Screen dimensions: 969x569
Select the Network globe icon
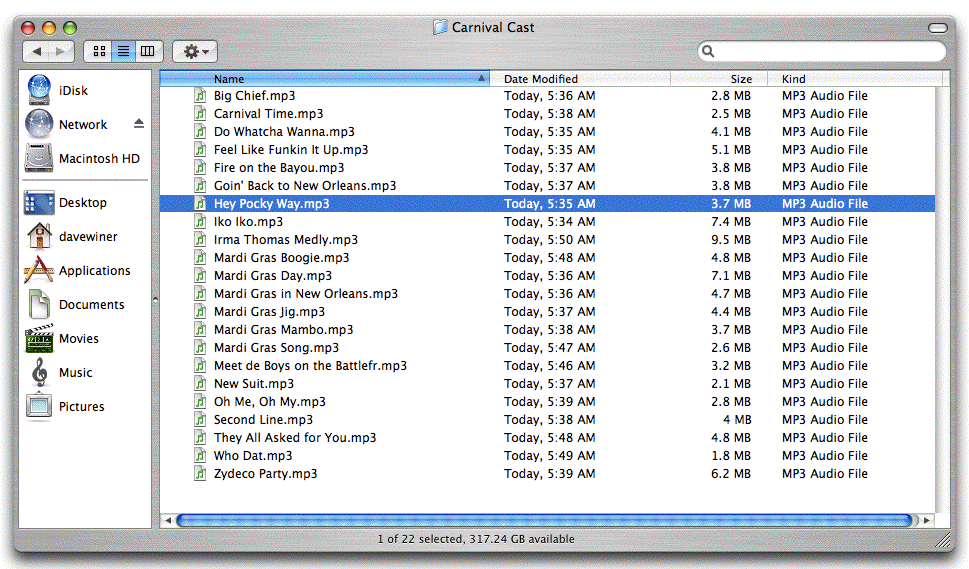(x=39, y=125)
